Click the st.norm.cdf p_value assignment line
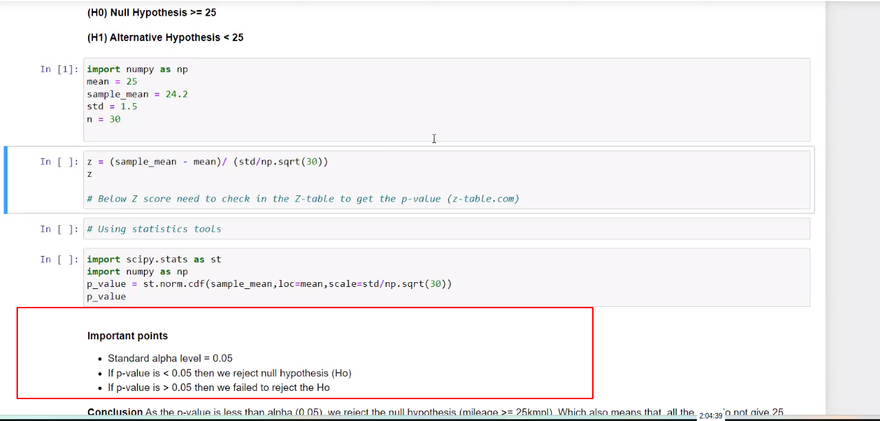 269,284
